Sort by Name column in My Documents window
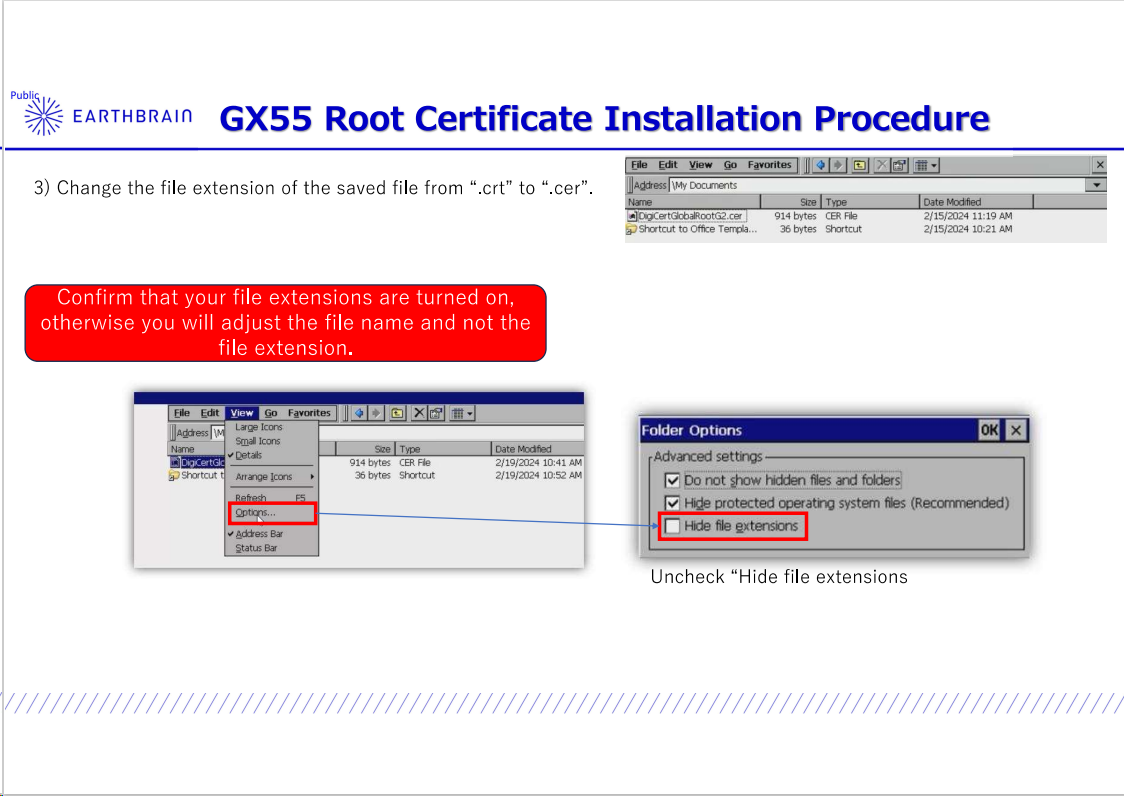Viewport: 1124px width, 796px height. (692, 202)
